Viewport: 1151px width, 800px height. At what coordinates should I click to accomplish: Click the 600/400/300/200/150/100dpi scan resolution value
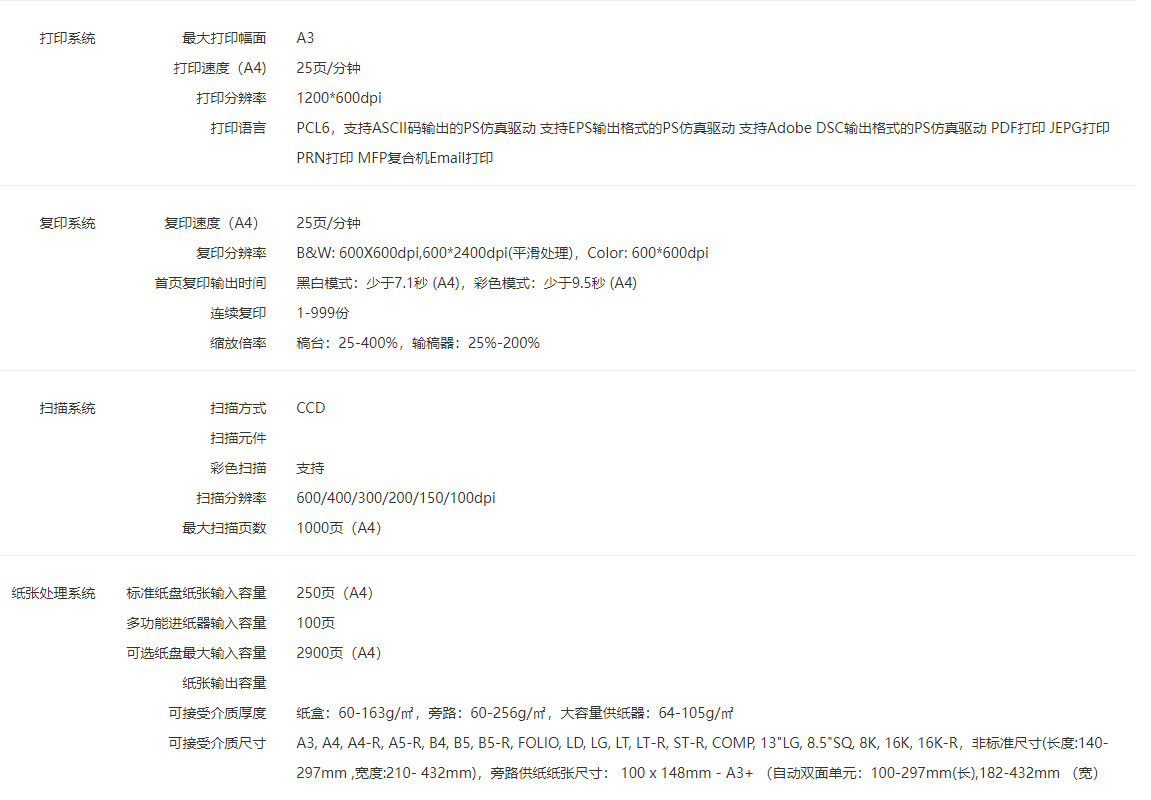[x=396, y=498]
